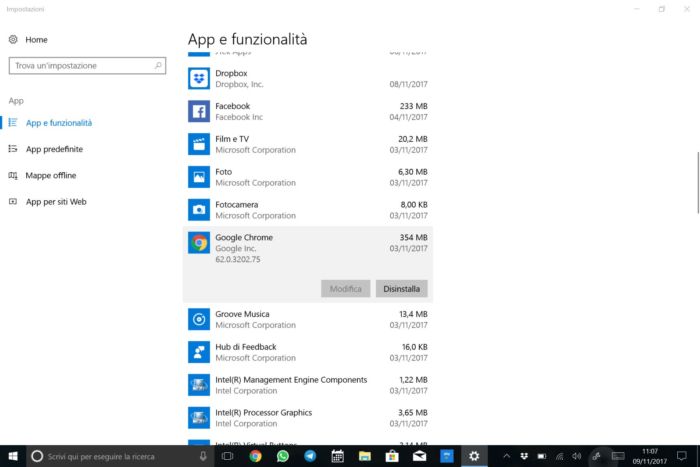
Task: Go to App e funzionalità section
Action: coord(59,123)
